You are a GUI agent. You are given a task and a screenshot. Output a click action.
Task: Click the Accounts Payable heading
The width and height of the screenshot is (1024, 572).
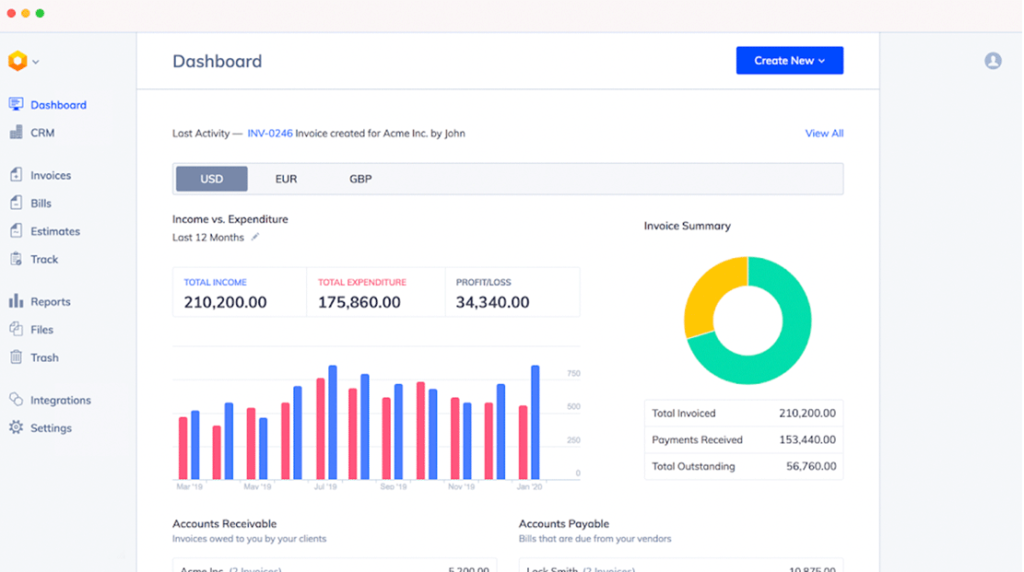564,524
